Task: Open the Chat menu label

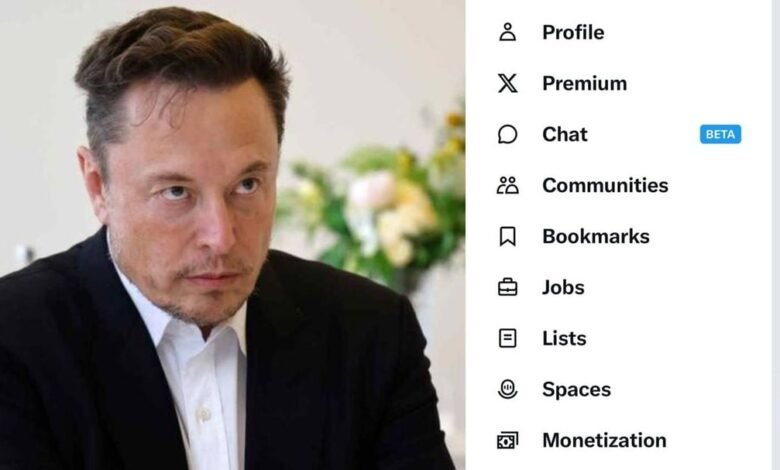Action: point(565,134)
